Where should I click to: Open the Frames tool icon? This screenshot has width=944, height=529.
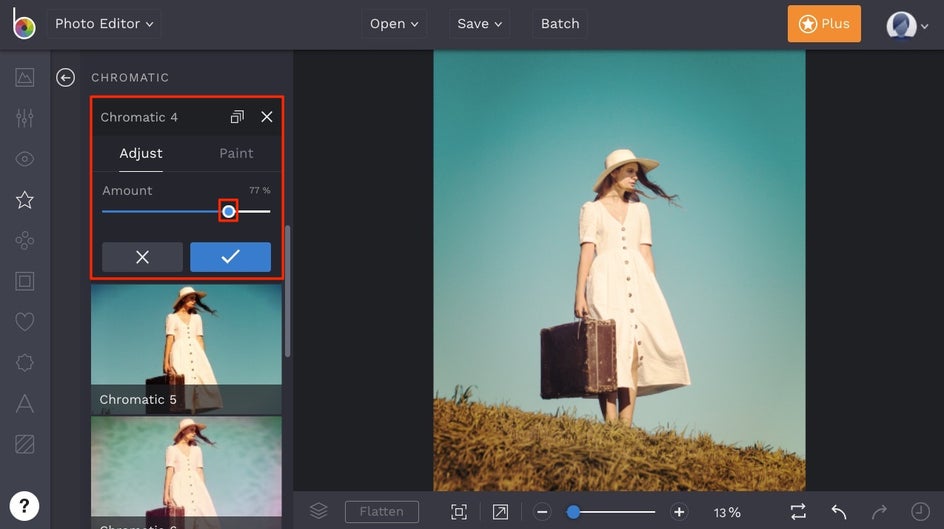[25, 281]
